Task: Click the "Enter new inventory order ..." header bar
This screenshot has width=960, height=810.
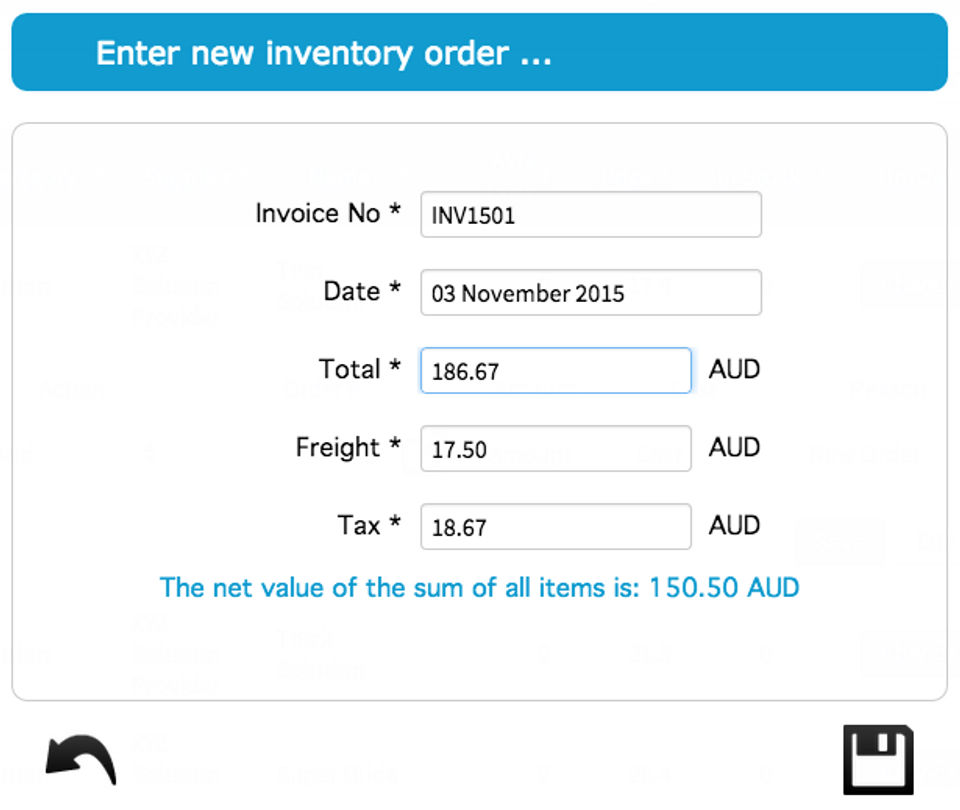Action: (479, 53)
